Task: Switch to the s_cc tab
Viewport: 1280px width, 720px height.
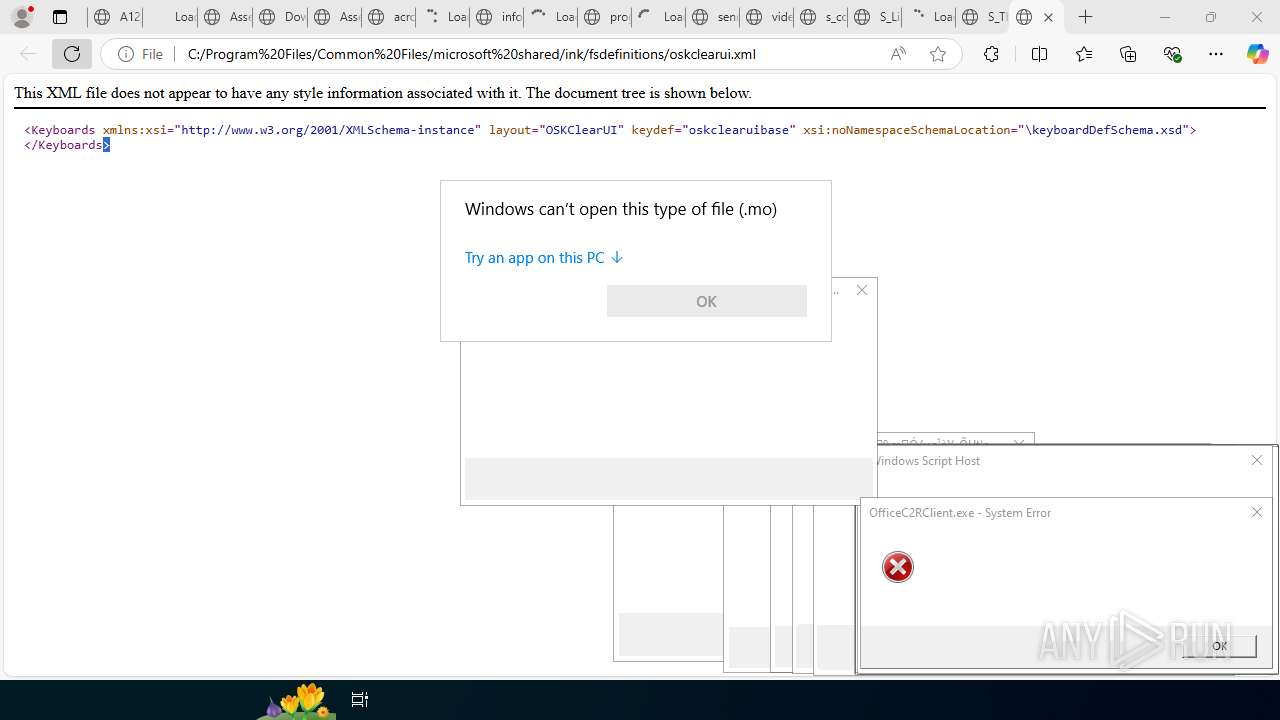Action: pos(821,17)
